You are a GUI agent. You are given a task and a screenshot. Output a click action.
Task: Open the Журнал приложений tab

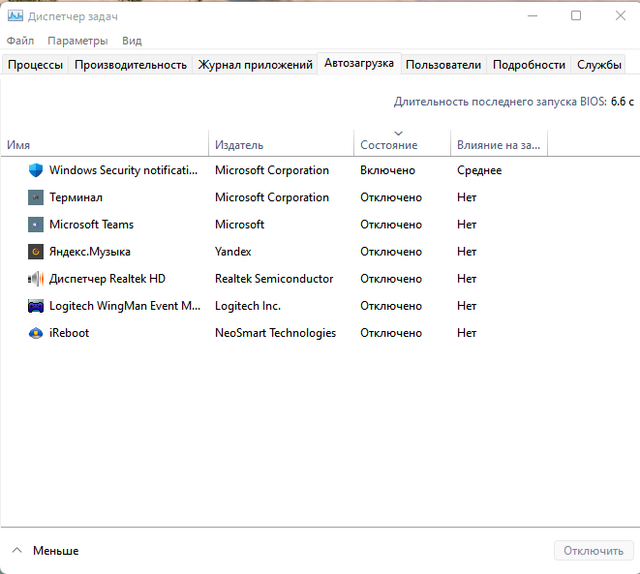point(255,65)
